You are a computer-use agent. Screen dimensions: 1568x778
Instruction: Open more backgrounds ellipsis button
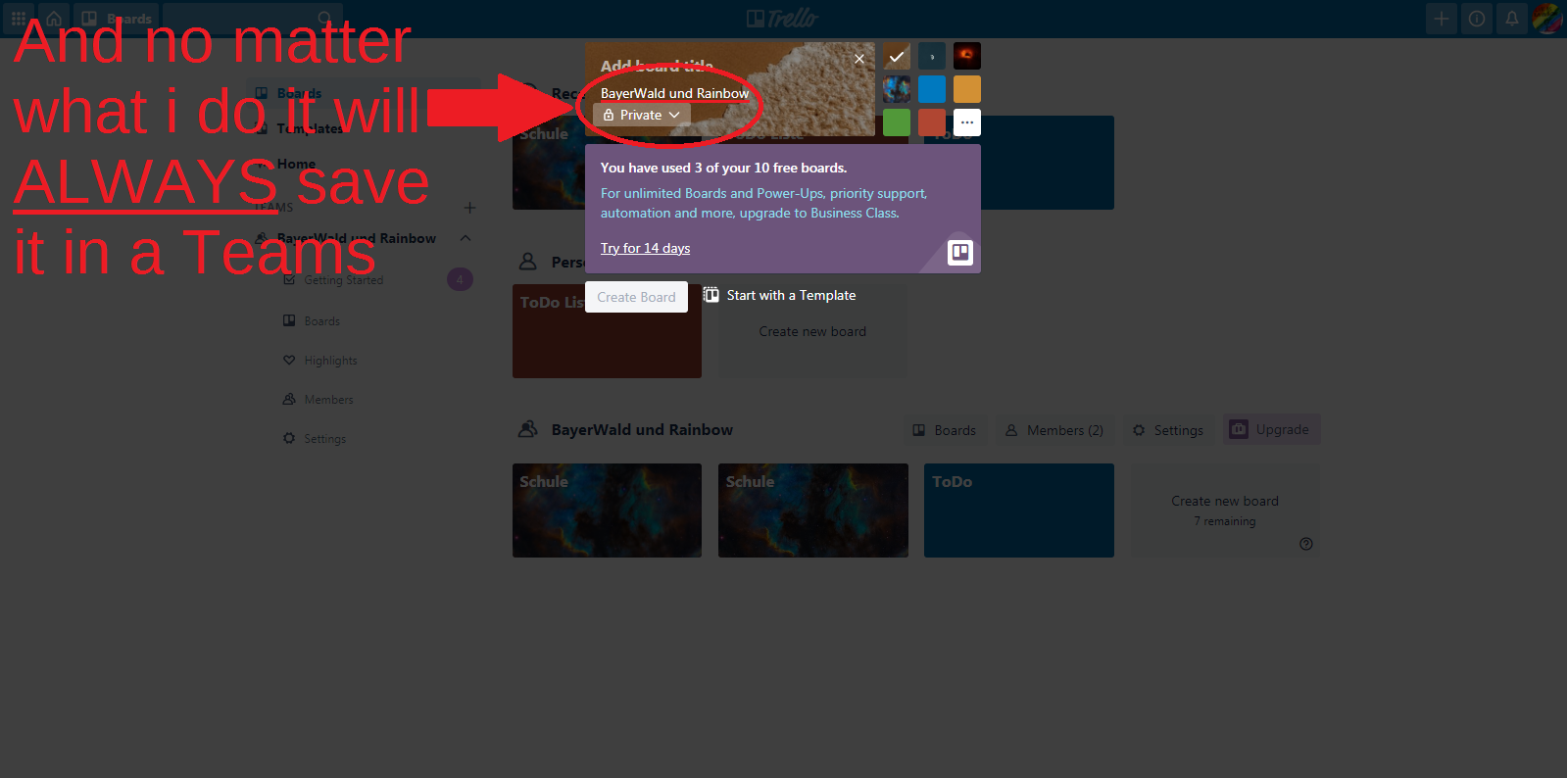point(966,122)
